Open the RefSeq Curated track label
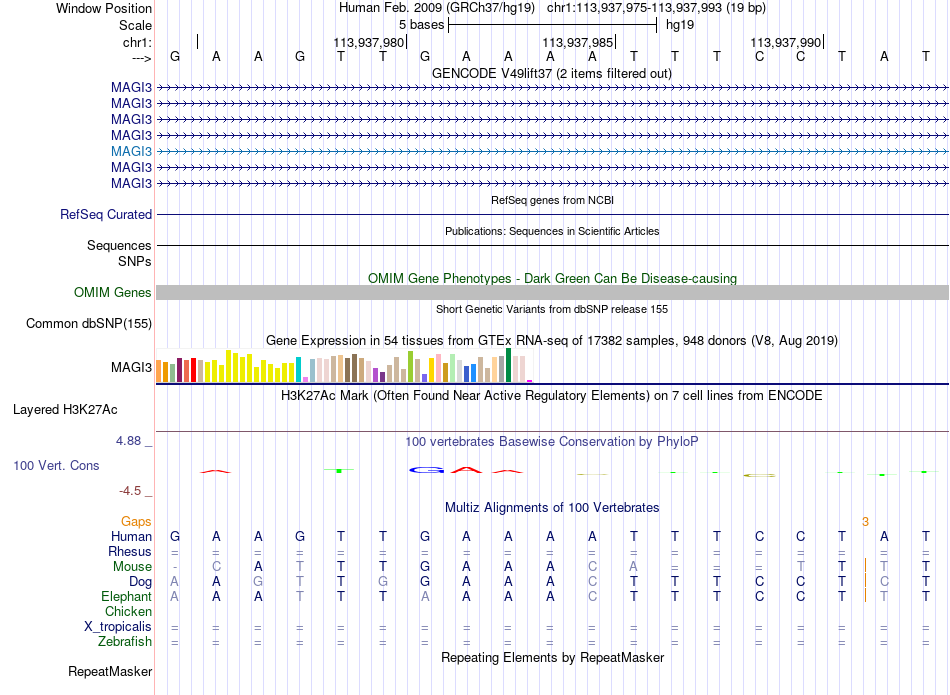Screen dimensions: 950x695 [106, 214]
